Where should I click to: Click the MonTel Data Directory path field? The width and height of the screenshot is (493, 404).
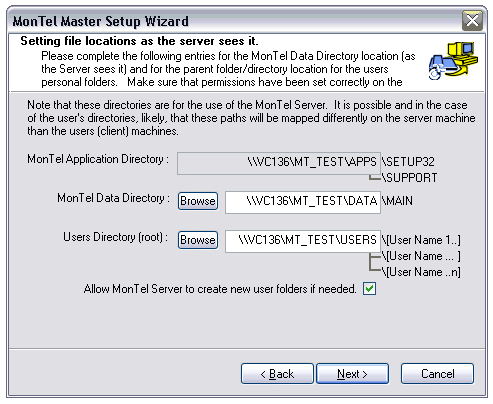coord(303,202)
